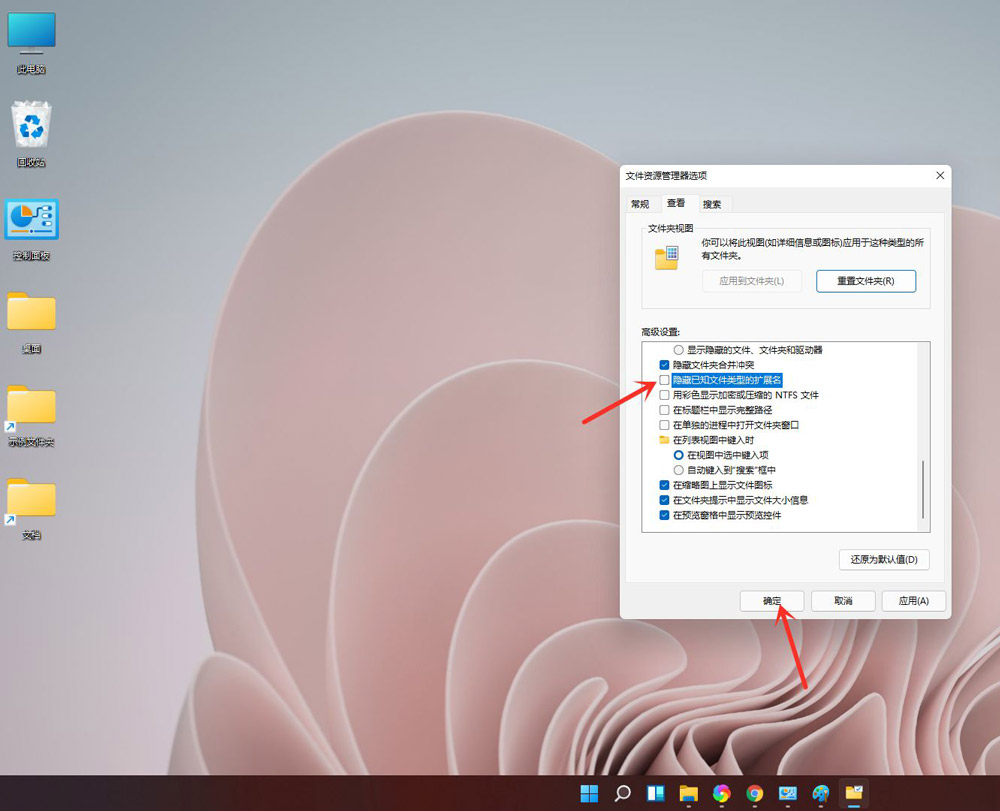Select 自动键入到搜索框中 option

pyautogui.click(x=681, y=470)
